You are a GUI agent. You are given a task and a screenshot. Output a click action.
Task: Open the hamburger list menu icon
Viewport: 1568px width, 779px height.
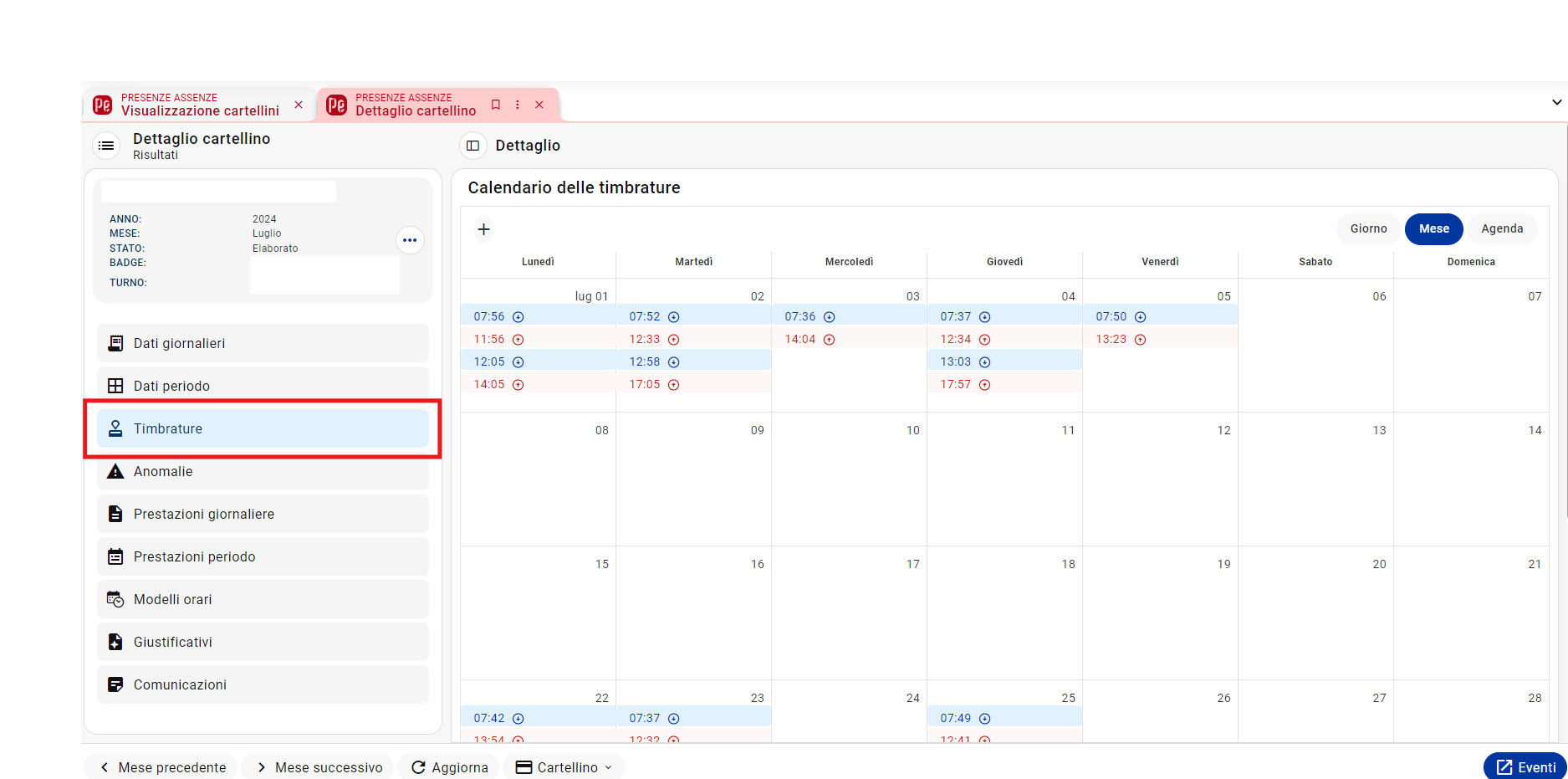[106, 146]
